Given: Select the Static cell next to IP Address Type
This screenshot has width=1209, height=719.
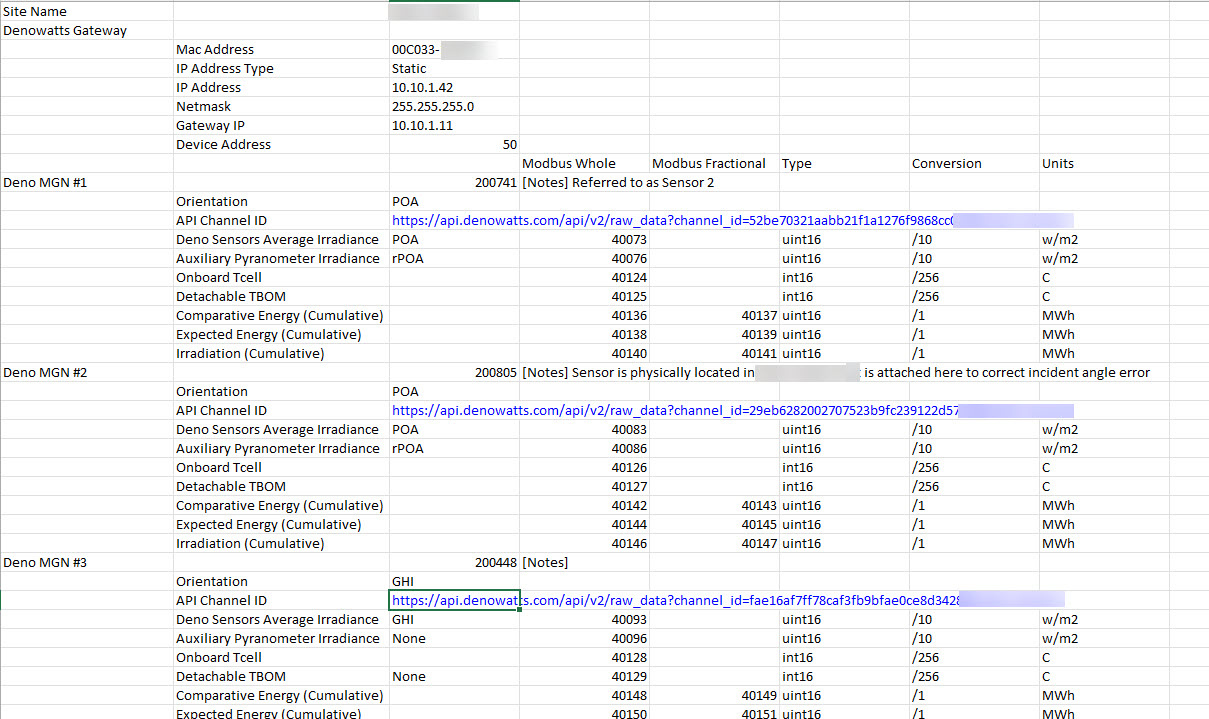Looking at the screenshot, I should tap(404, 68).
